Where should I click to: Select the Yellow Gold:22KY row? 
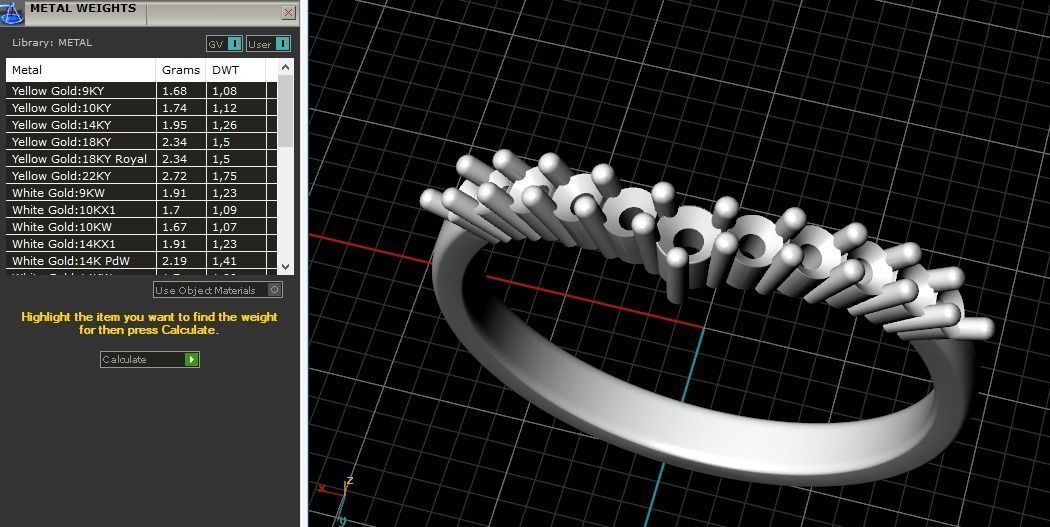(141, 175)
